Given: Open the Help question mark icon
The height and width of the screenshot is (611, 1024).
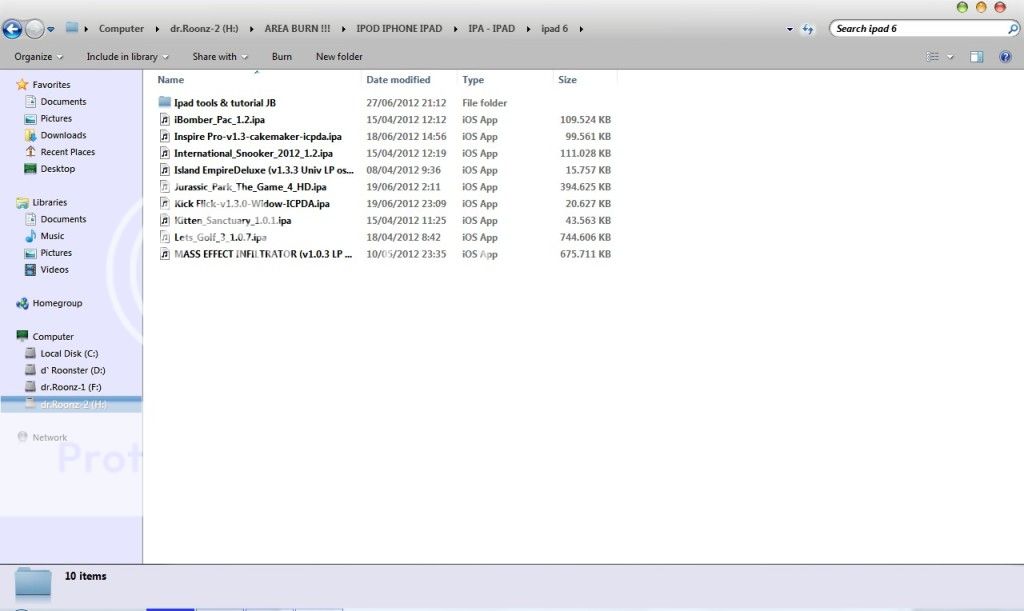Looking at the screenshot, I should 1005,57.
